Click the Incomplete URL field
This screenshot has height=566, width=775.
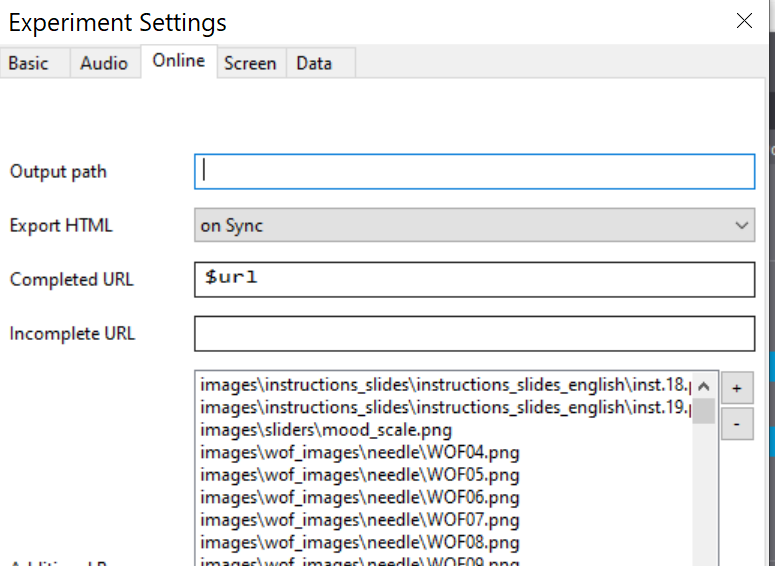point(474,333)
